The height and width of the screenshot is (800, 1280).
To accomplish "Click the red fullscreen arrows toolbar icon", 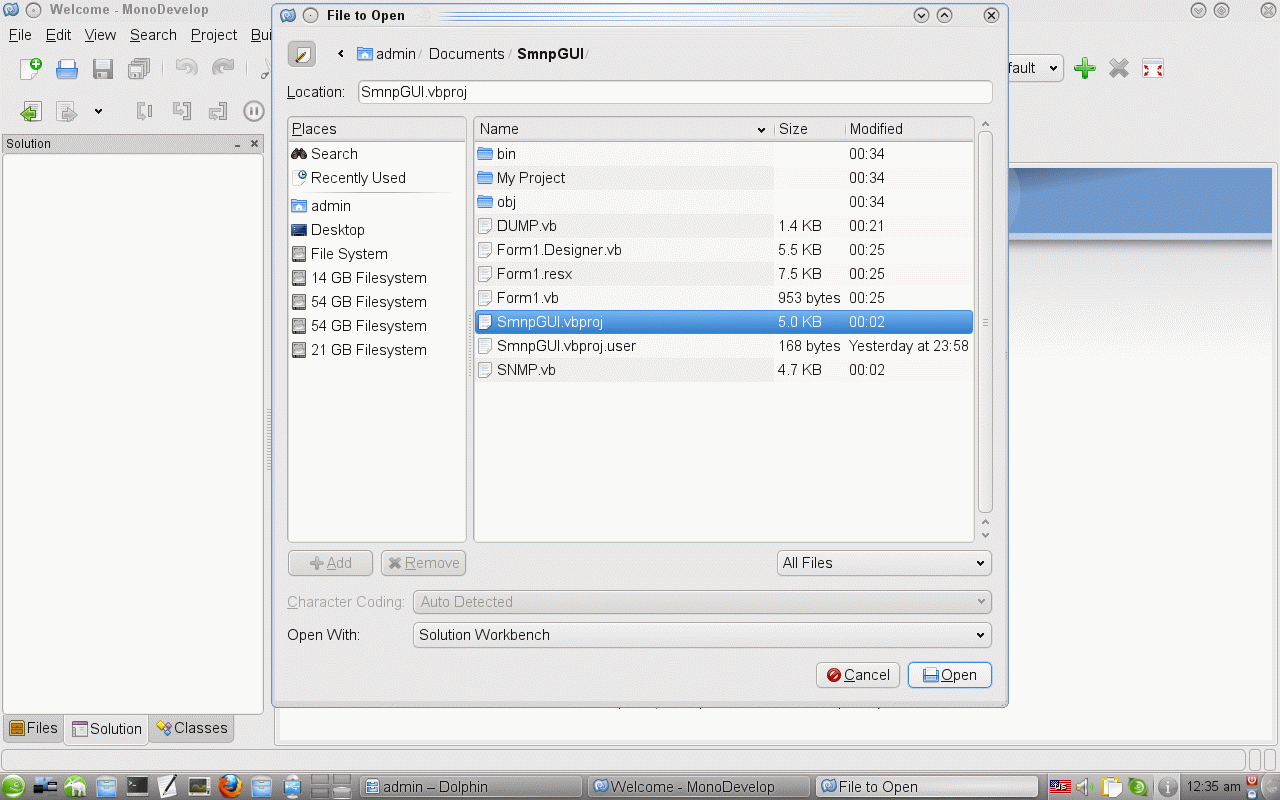I will pyautogui.click(x=1153, y=68).
